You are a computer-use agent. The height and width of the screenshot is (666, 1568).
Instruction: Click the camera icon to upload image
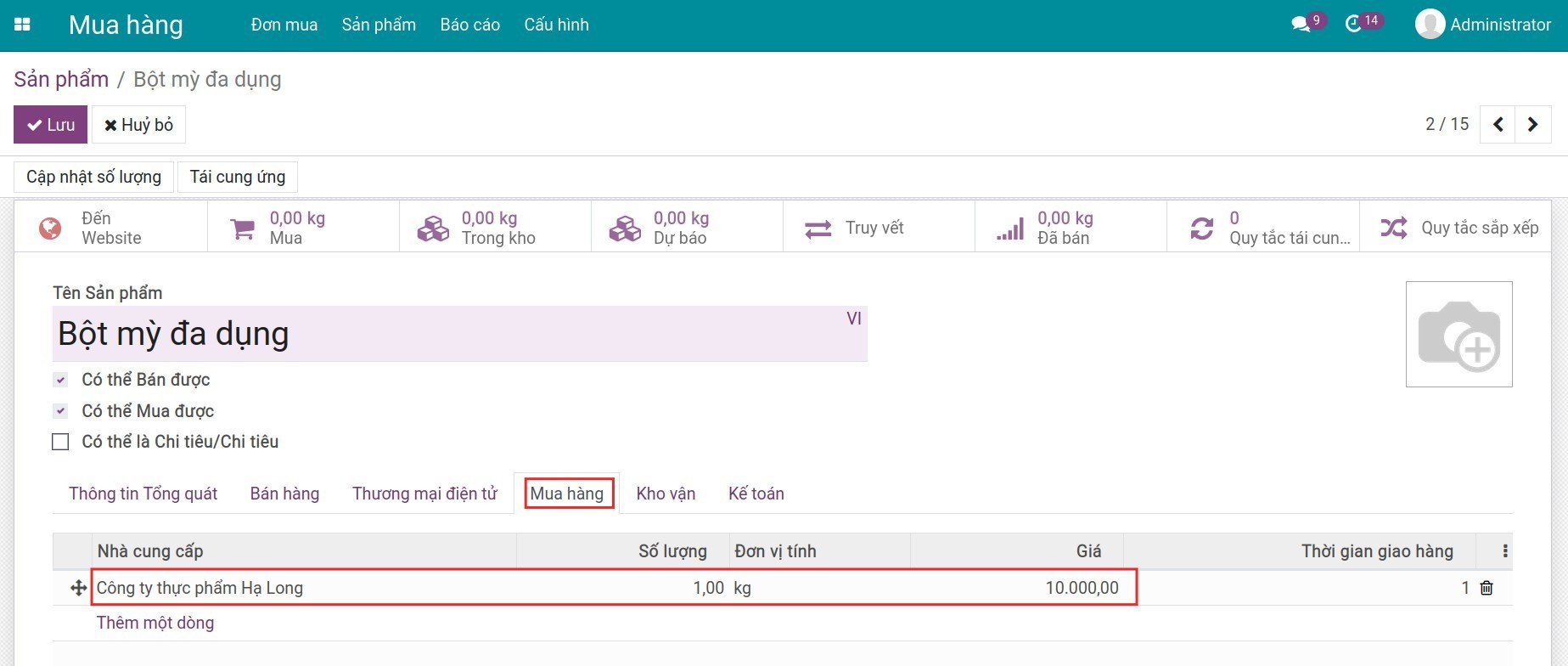pyautogui.click(x=1458, y=335)
